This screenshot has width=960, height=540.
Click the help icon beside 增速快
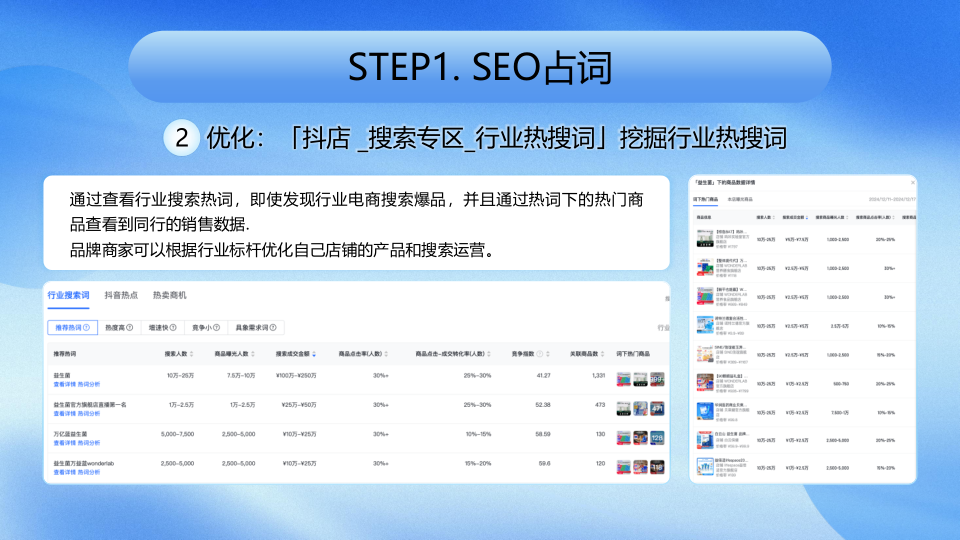pyautogui.click(x=173, y=328)
